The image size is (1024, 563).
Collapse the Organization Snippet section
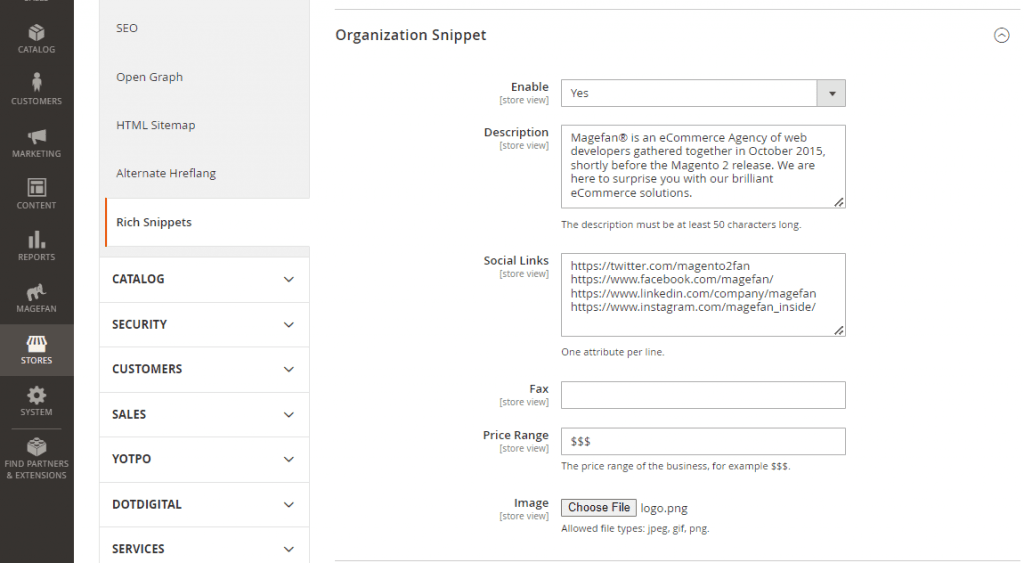1001,35
